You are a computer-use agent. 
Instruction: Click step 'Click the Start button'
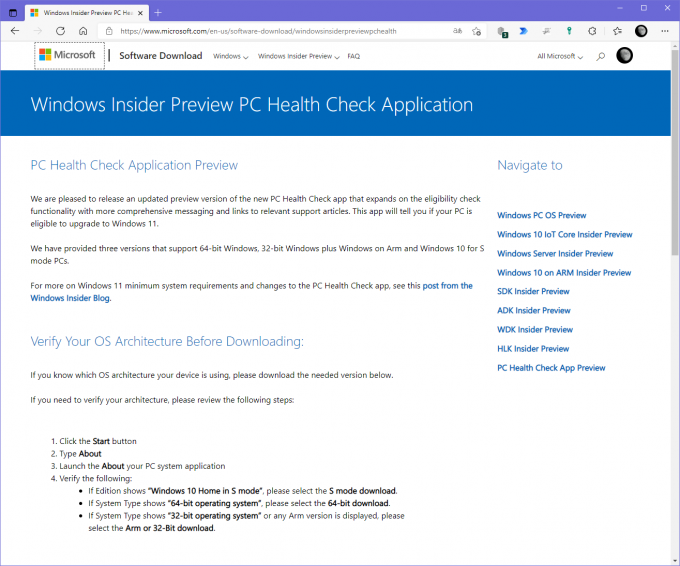tap(98, 441)
